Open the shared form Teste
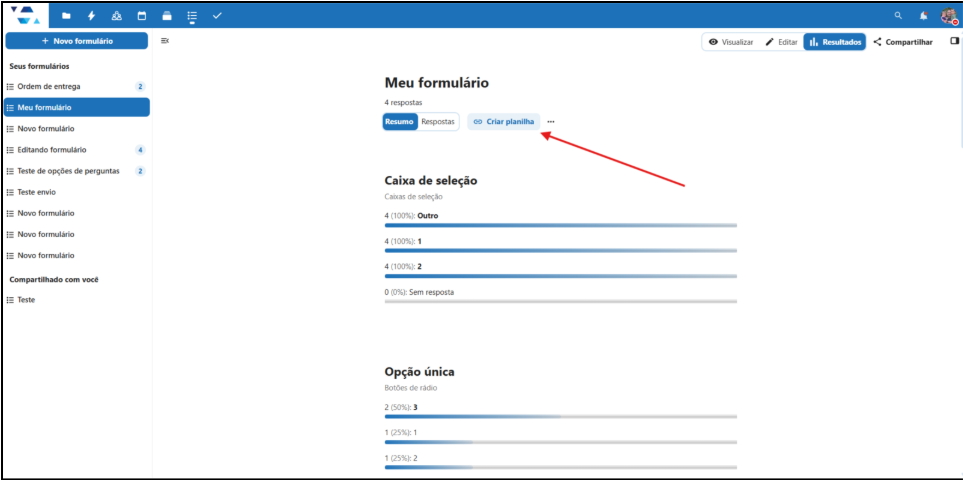The image size is (963, 480). click(x=26, y=300)
